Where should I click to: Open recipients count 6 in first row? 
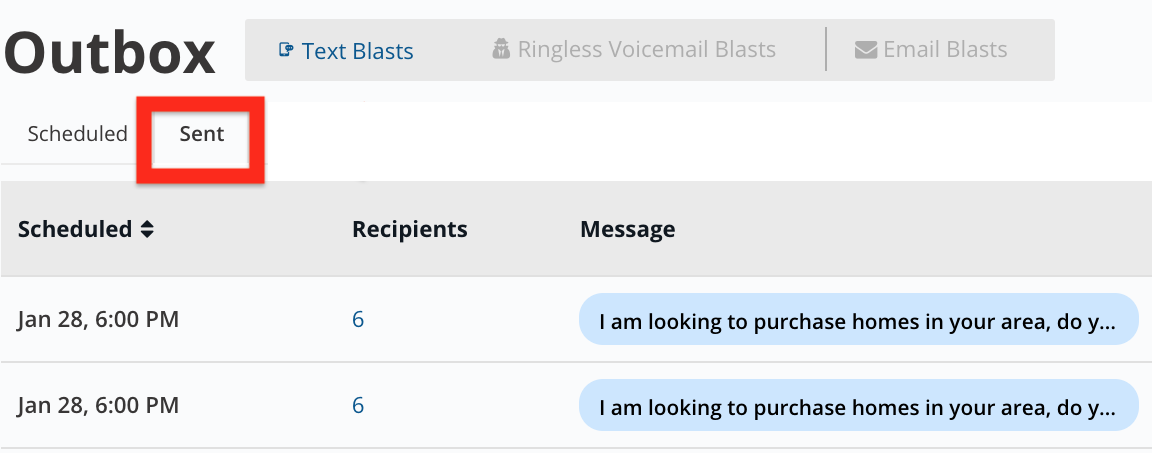coord(358,319)
